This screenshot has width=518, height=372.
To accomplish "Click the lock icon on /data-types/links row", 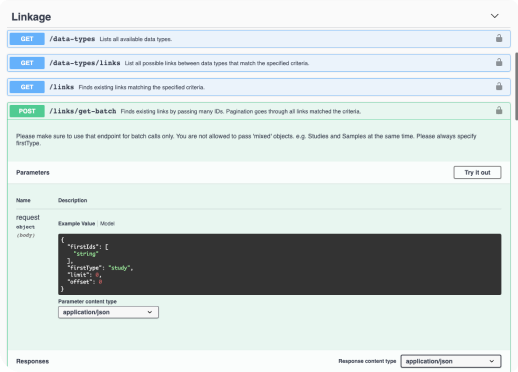I will [x=499, y=62].
